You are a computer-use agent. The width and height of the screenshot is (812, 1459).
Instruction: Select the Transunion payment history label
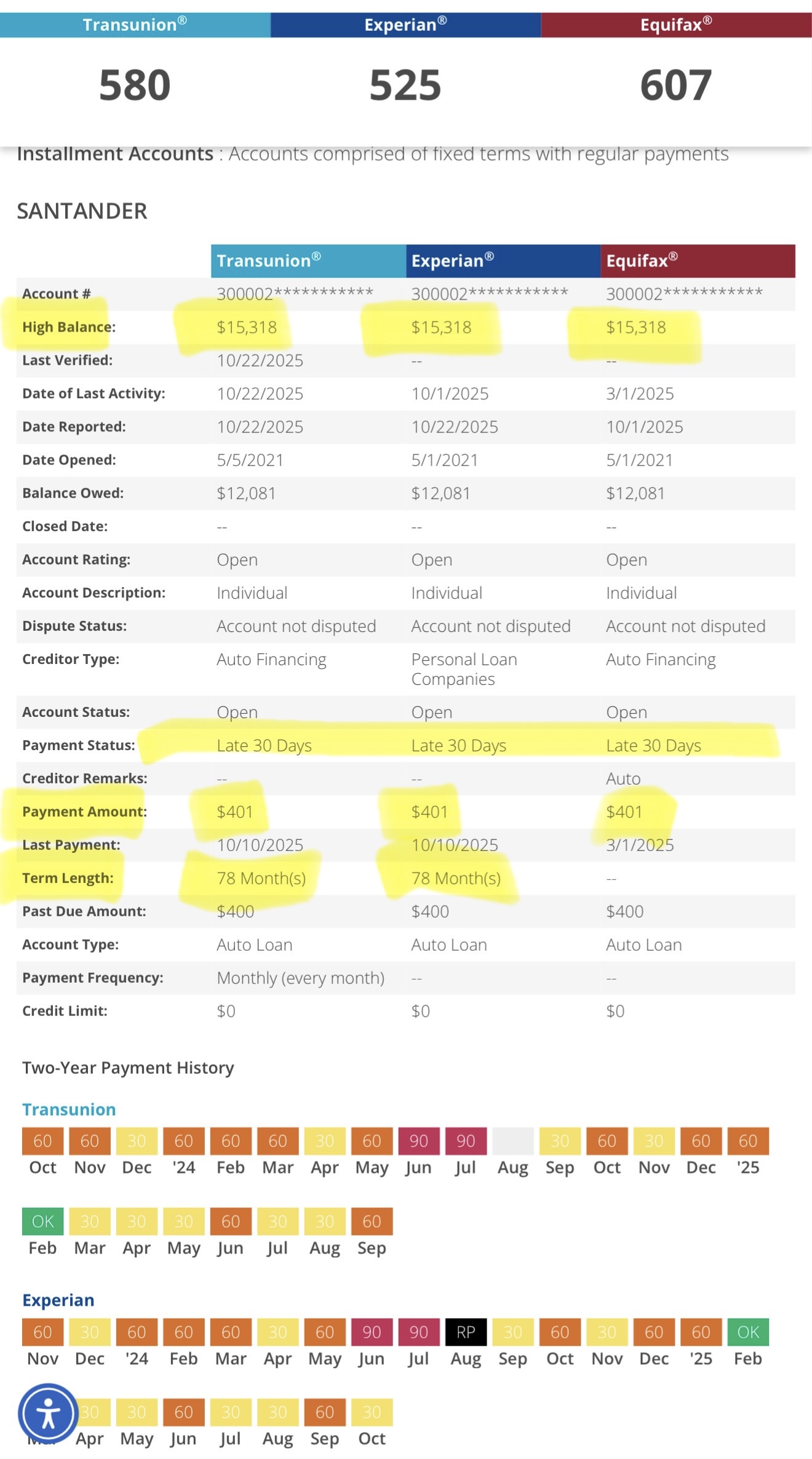[x=68, y=1109]
